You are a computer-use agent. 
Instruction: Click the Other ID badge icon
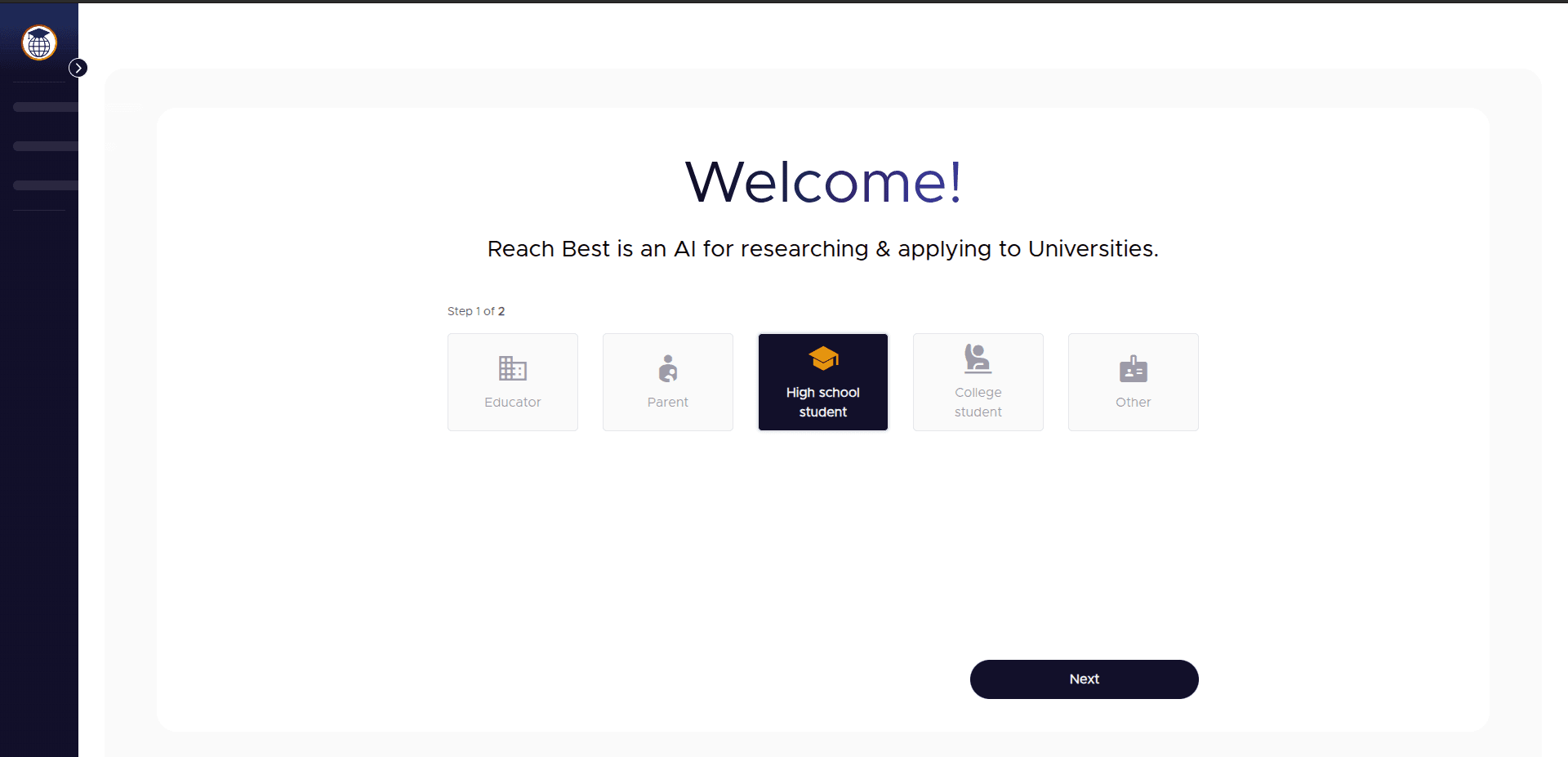pos(1134,369)
